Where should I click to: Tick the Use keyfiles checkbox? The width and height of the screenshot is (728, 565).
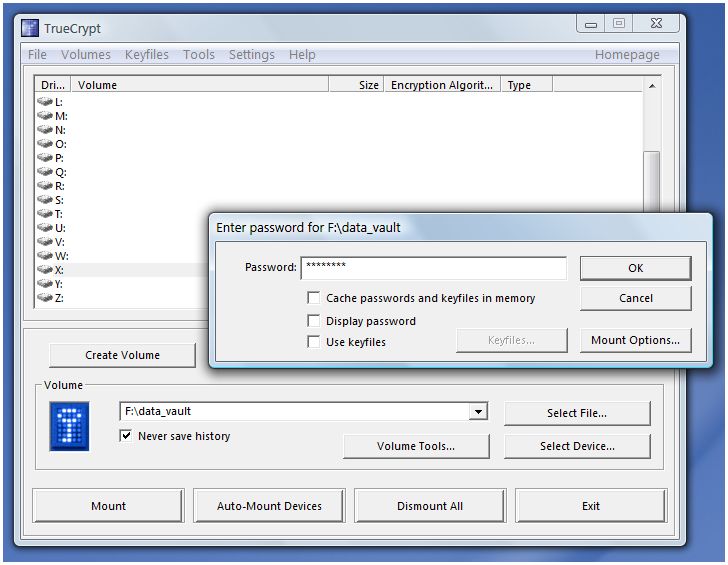click(x=315, y=342)
